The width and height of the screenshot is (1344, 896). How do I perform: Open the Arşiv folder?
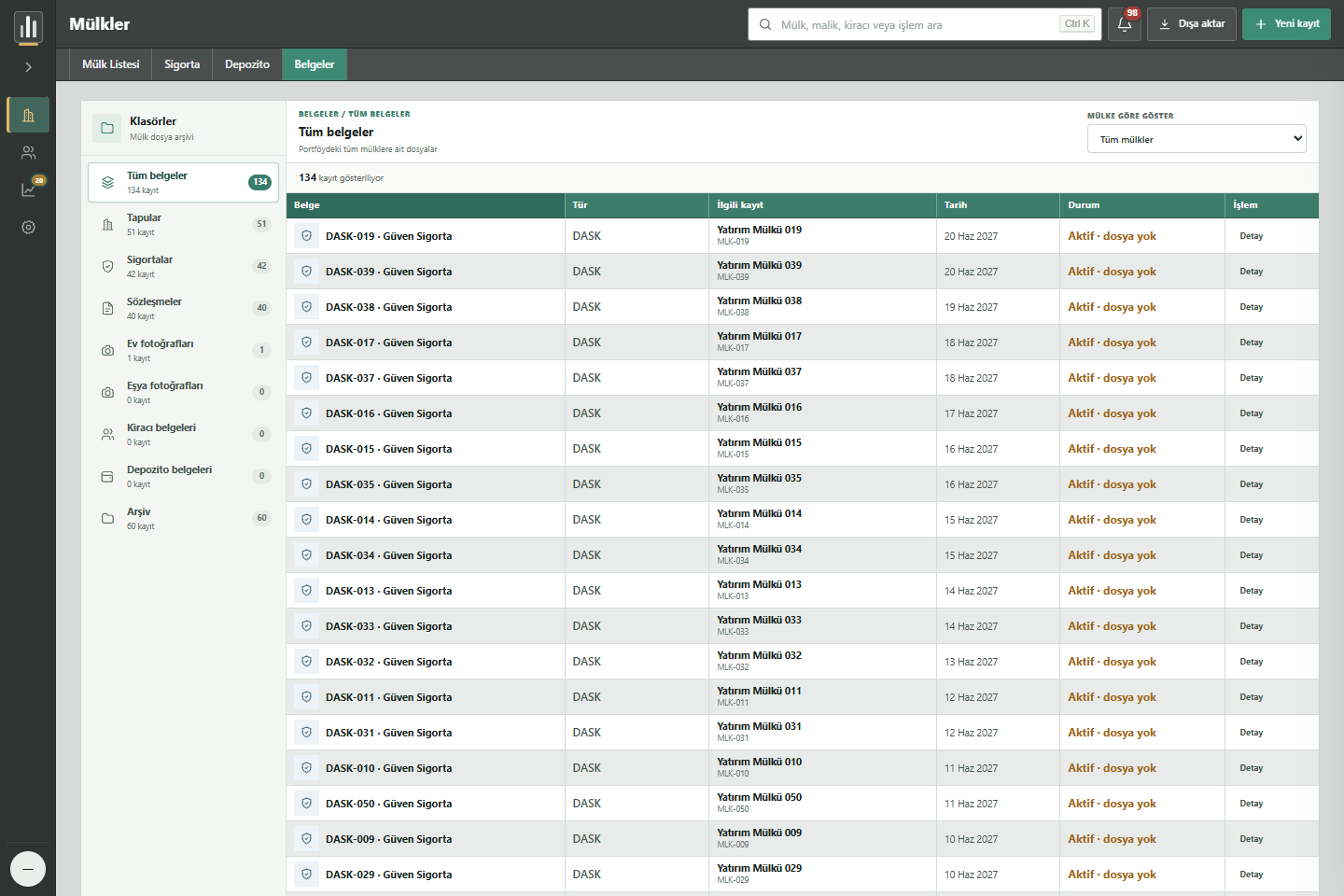click(x=184, y=518)
